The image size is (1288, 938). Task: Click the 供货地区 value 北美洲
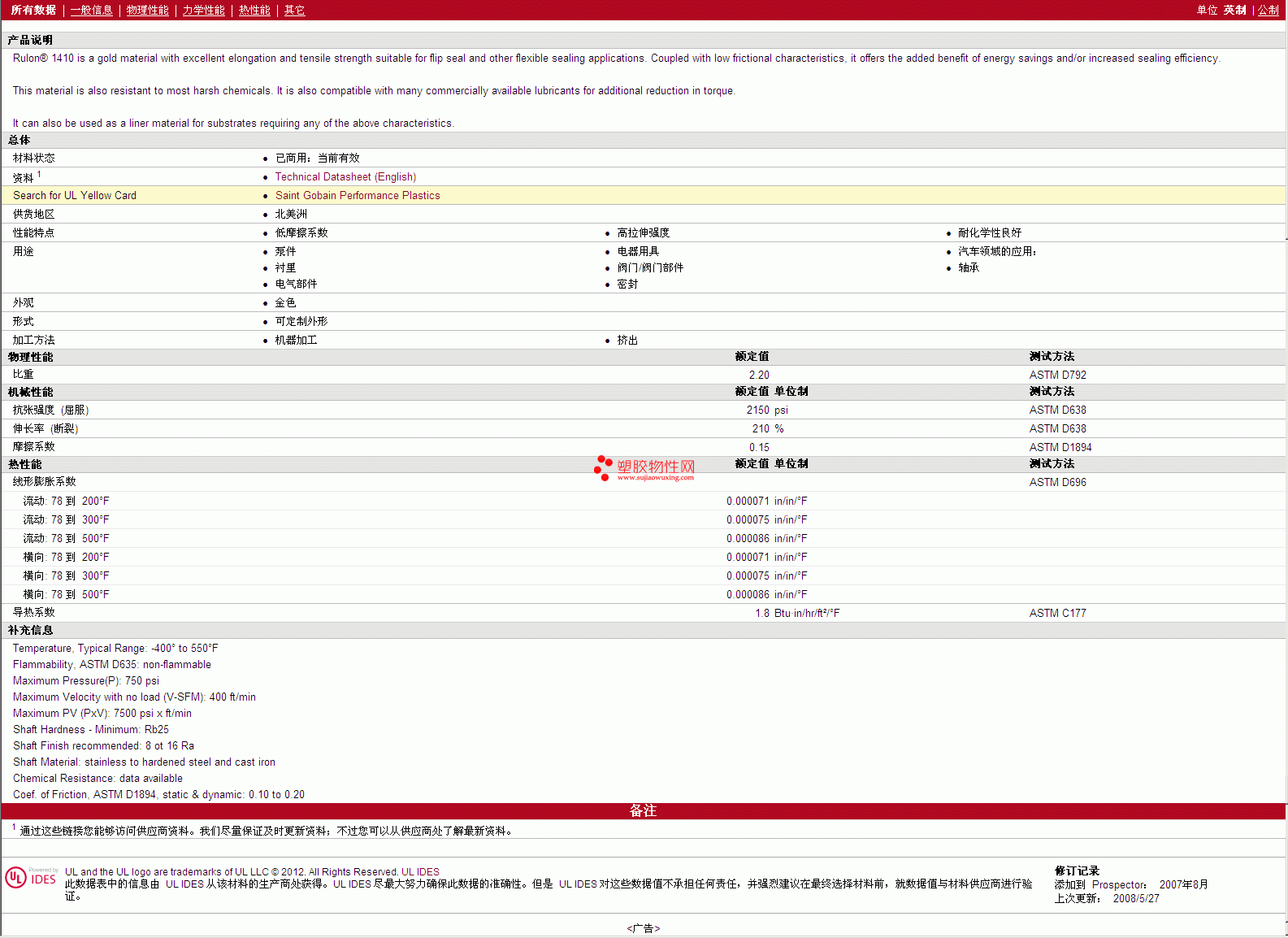291,215
